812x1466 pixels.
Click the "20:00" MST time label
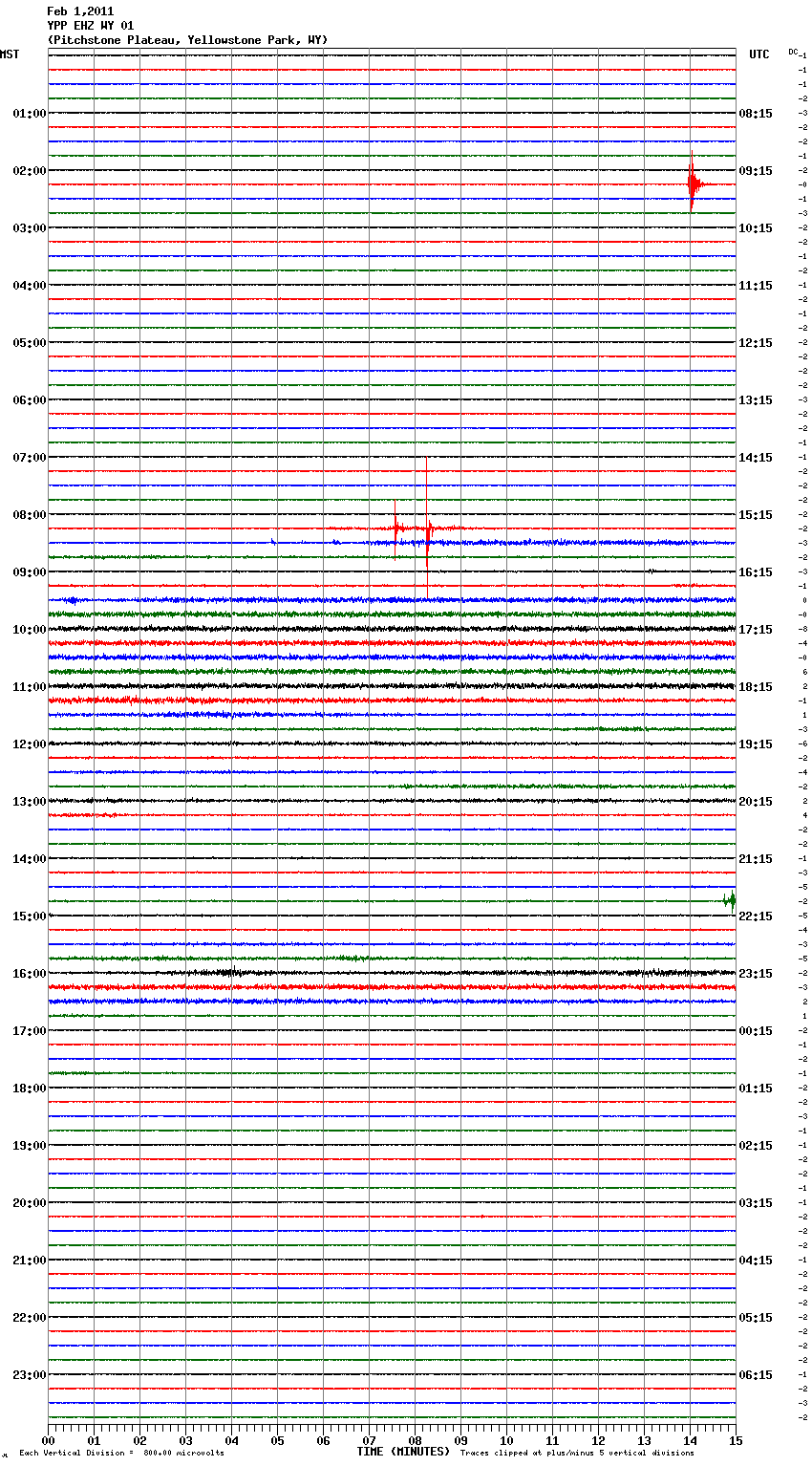click(x=29, y=1203)
